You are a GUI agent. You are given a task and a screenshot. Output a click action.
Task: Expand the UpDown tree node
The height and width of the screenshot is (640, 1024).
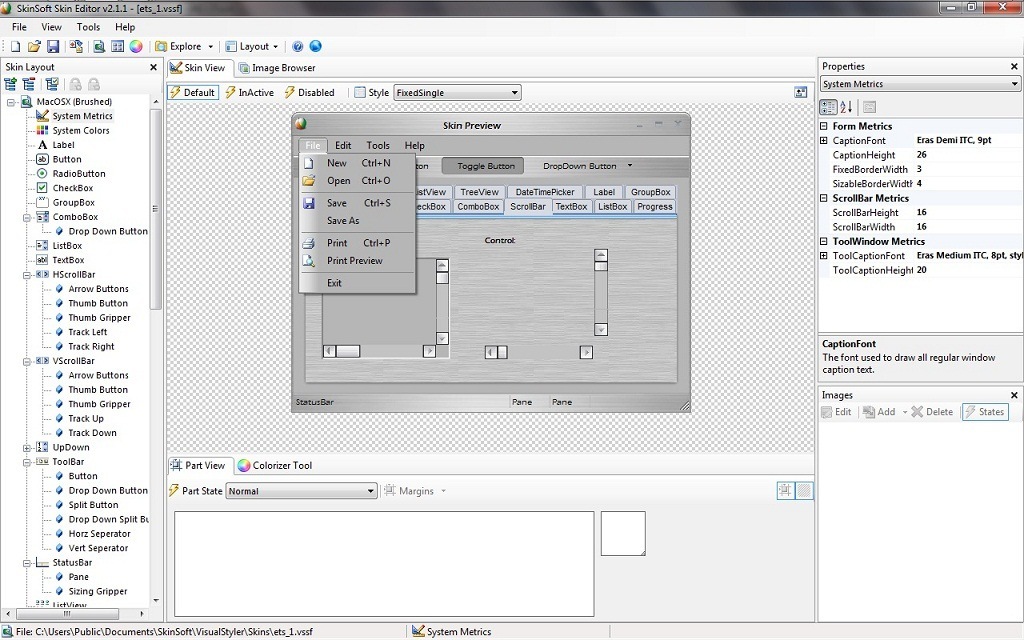pos(27,448)
